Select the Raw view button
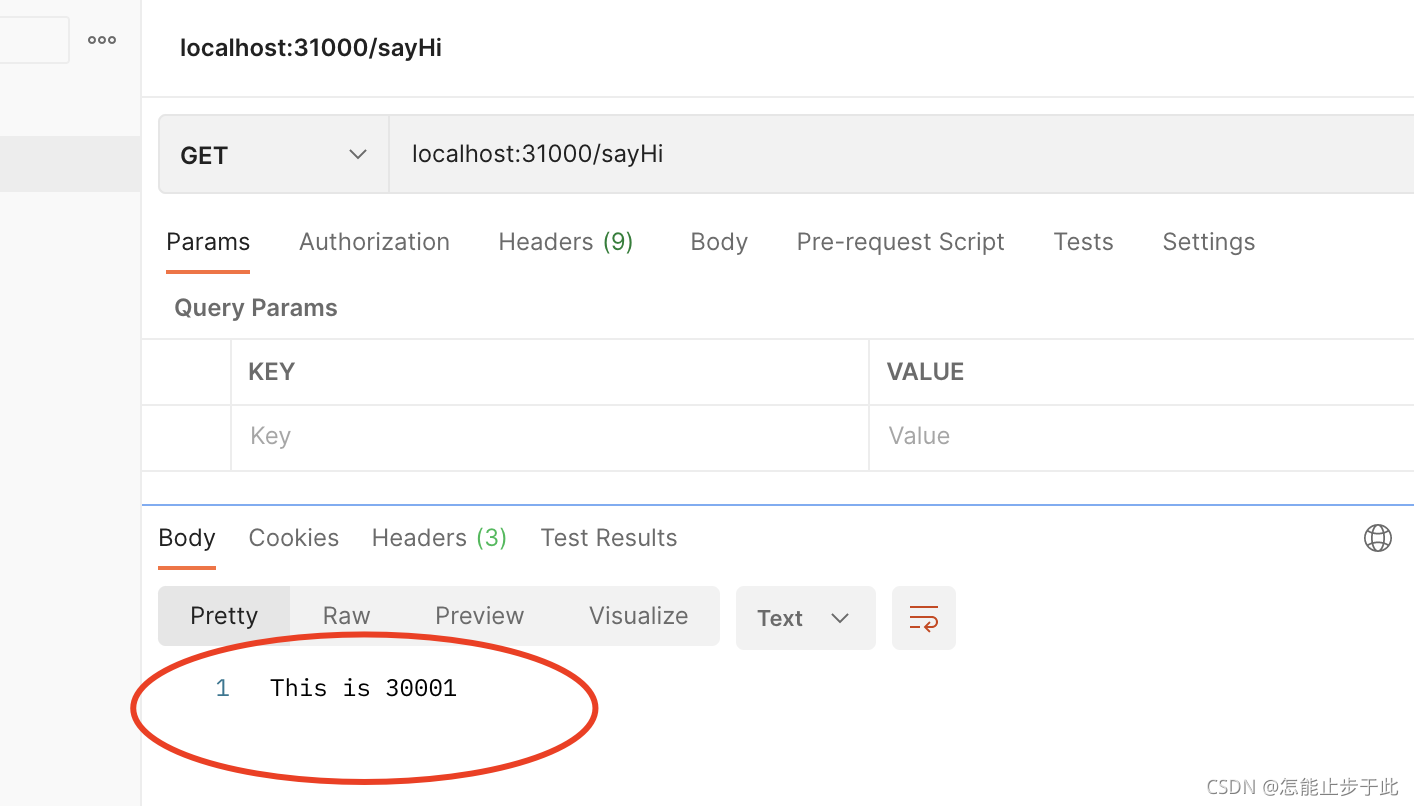1414x806 pixels. 346,616
